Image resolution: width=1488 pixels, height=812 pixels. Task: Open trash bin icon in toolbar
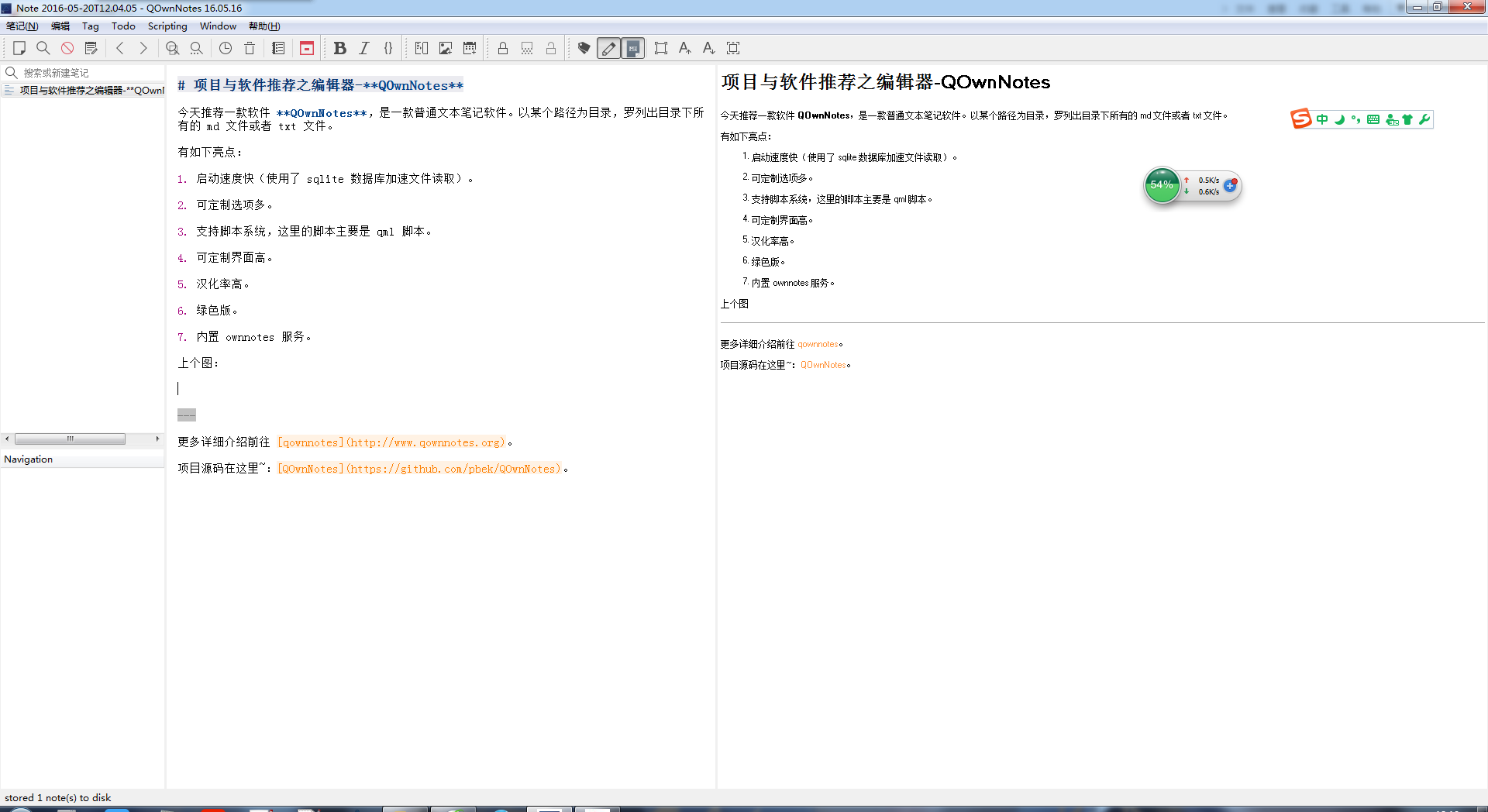click(250, 48)
